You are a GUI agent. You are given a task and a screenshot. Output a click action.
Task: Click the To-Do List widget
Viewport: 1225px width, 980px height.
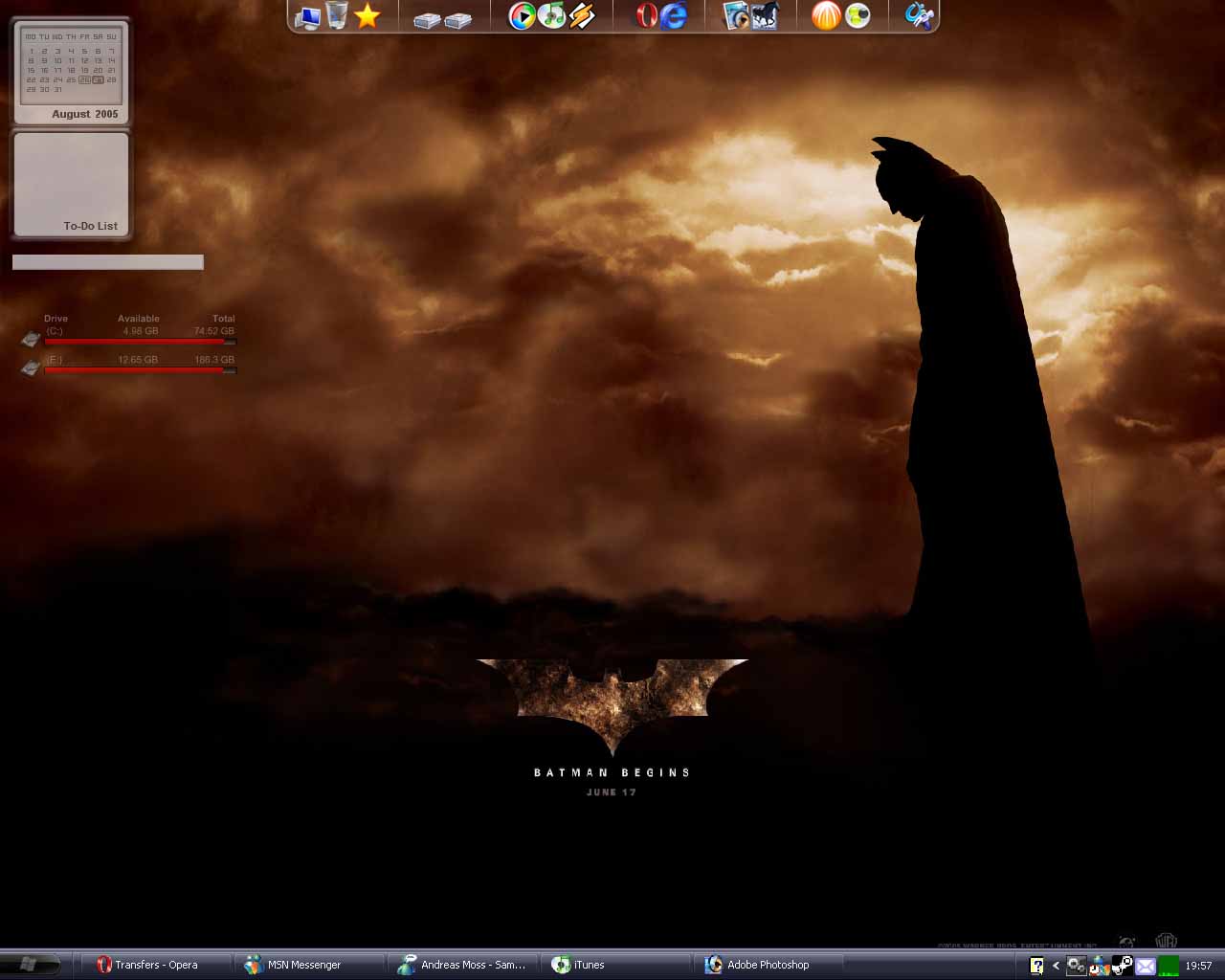71,185
